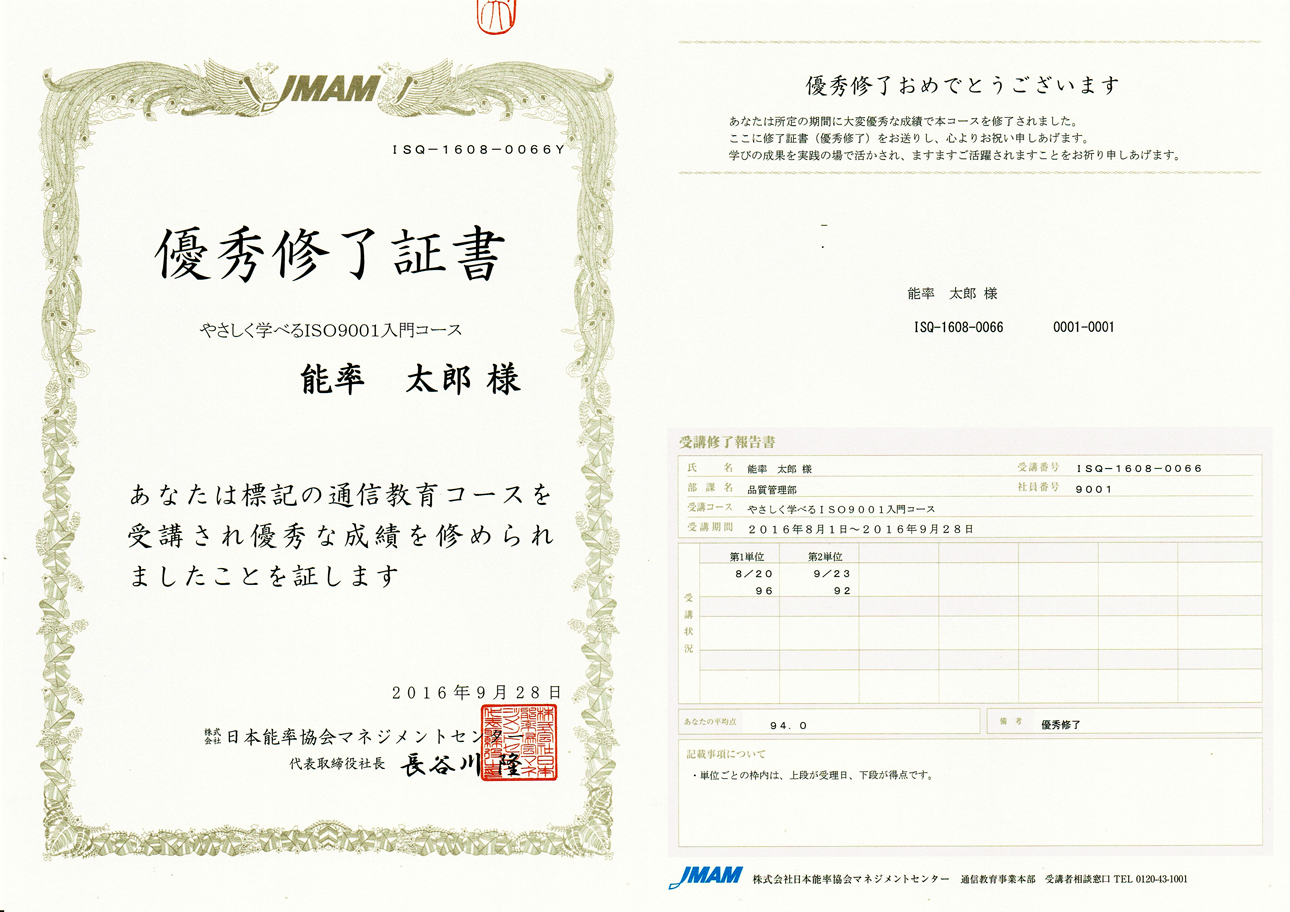Click the 備考 label
1290x912 pixels.
[x=1009, y=721]
